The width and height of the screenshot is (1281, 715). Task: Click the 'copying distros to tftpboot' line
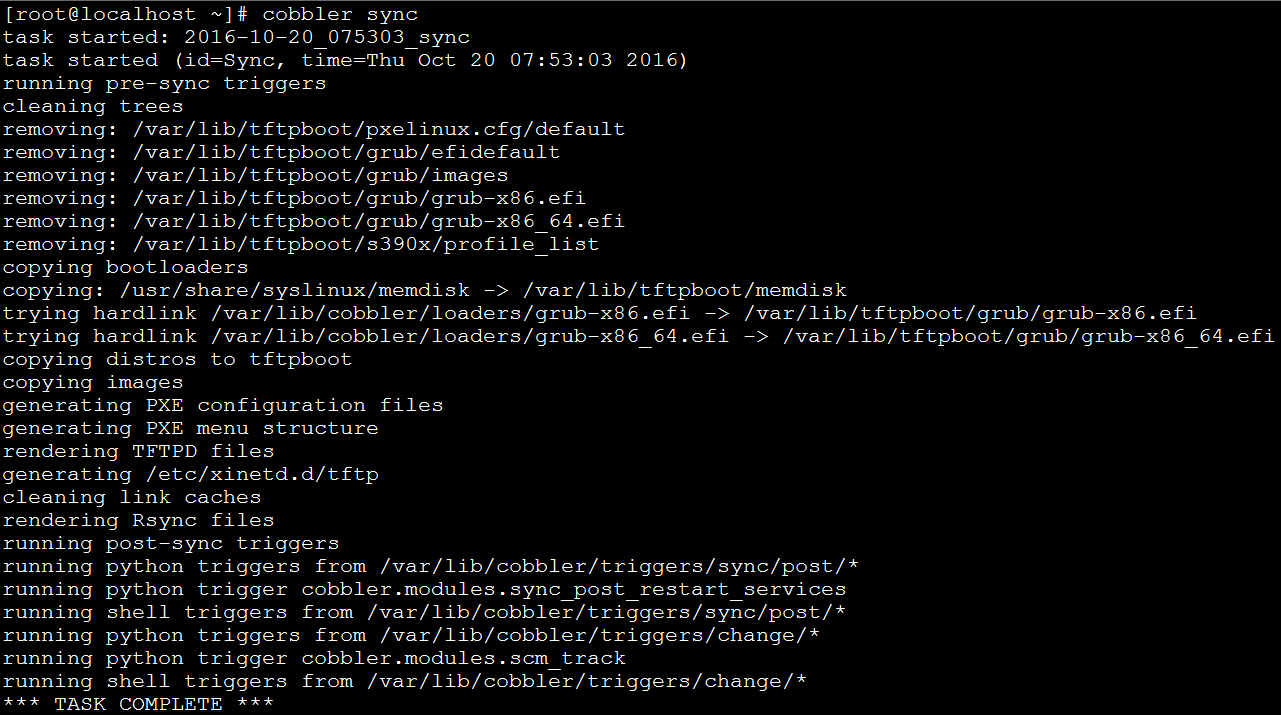(x=178, y=359)
